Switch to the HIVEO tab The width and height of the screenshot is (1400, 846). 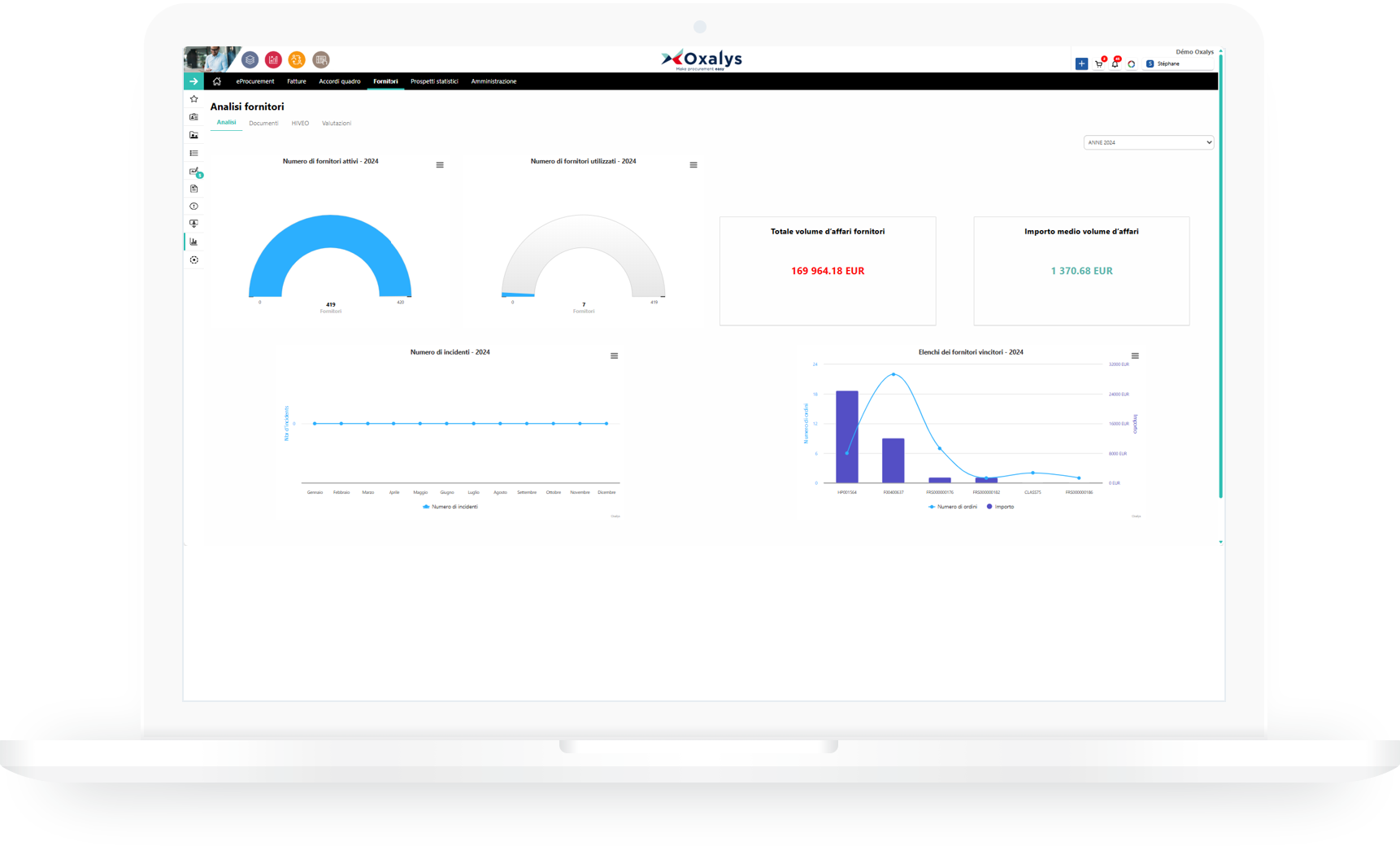pyautogui.click(x=300, y=124)
